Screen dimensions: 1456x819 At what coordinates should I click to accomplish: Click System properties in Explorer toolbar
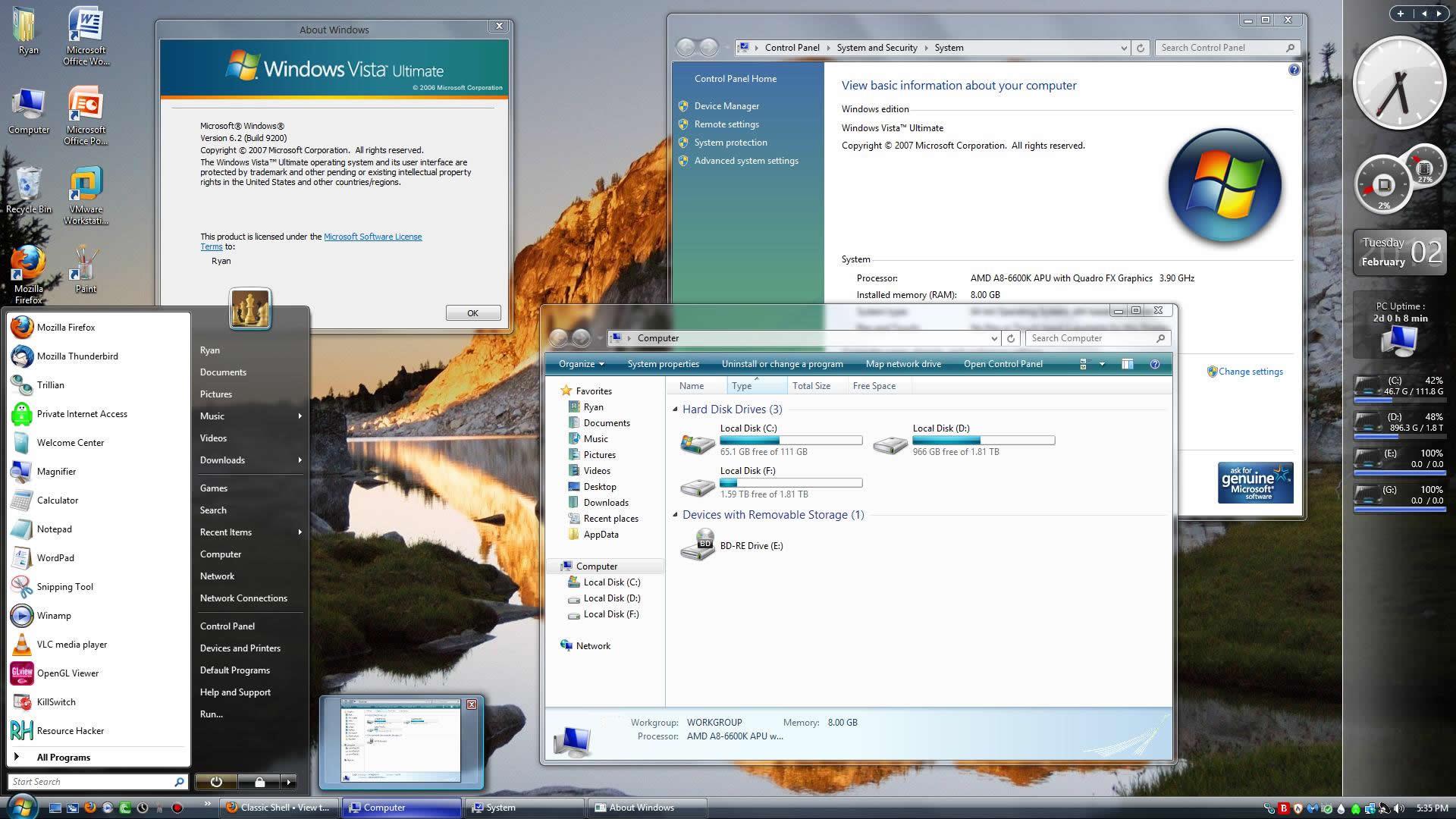click(663, 364)
